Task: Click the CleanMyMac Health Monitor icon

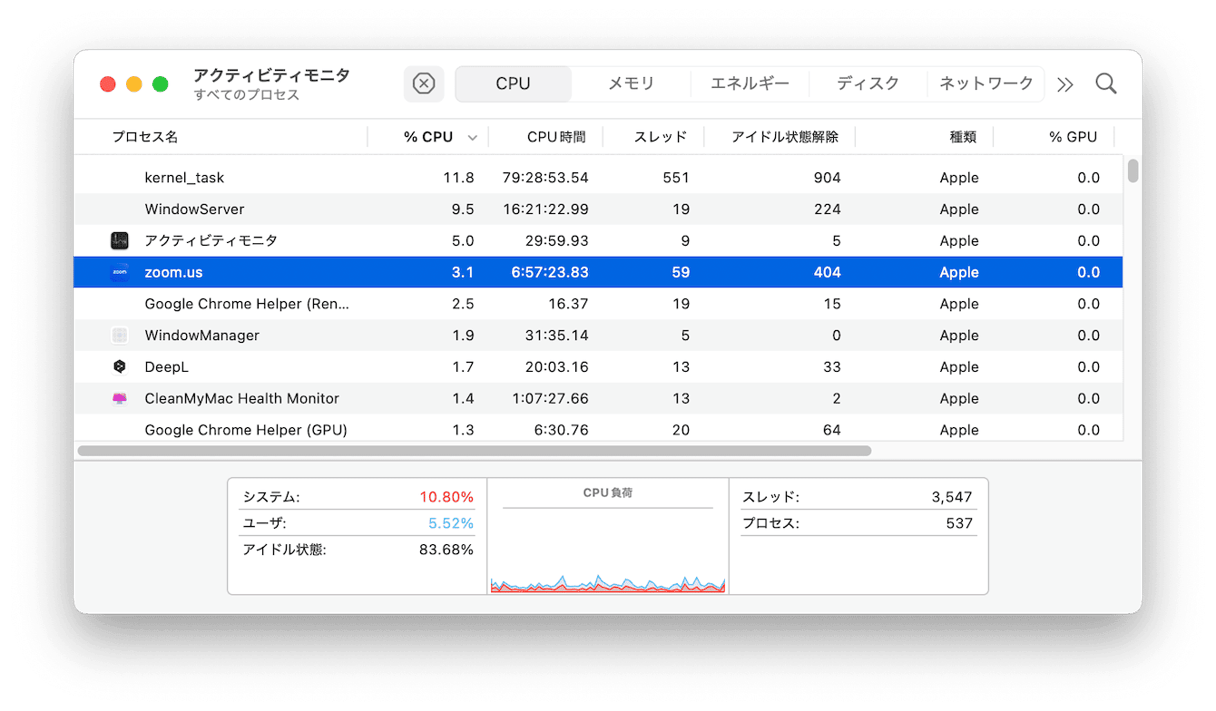Action: coord(120,398)
